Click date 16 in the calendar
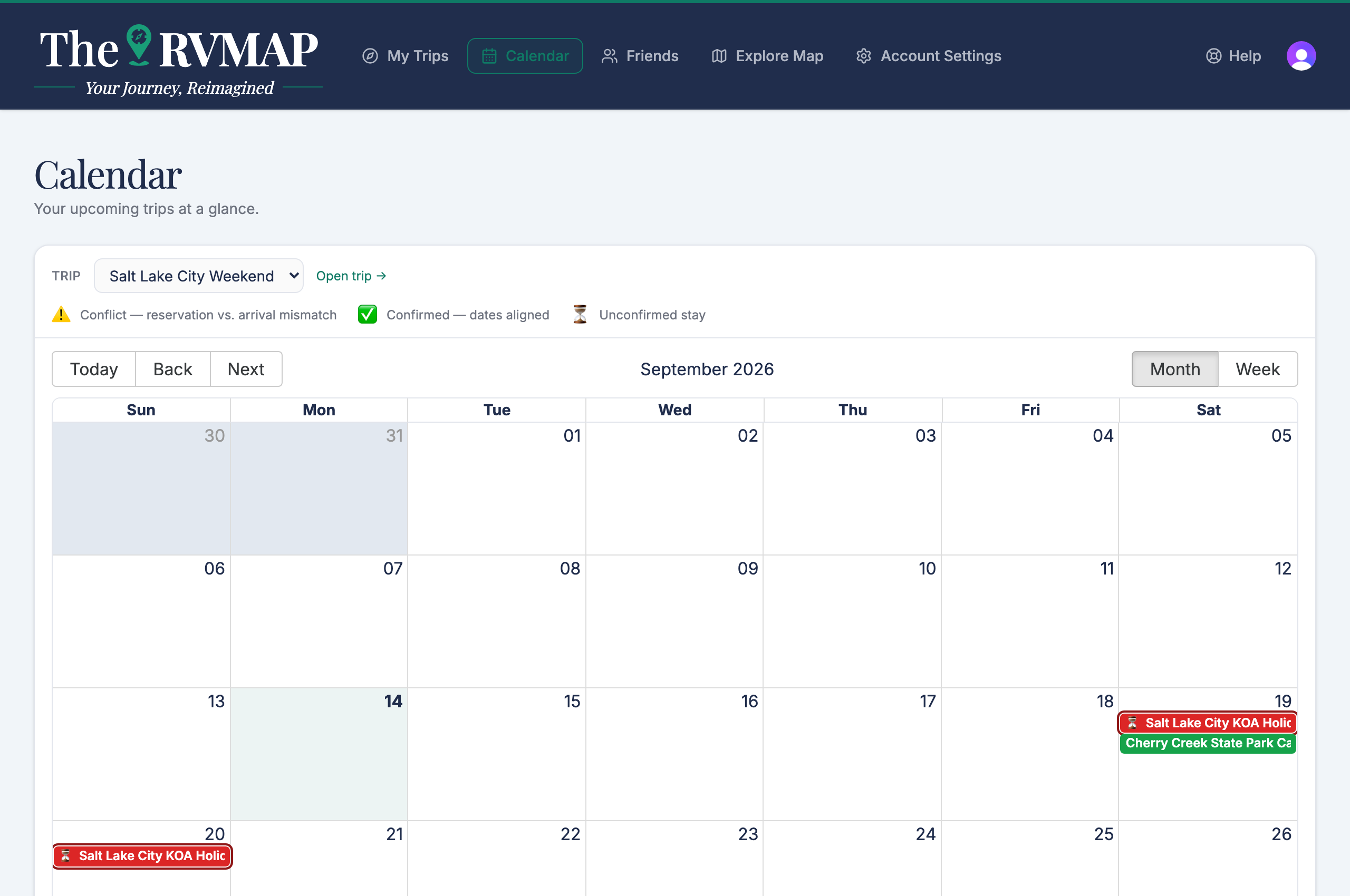The width and height of the screenshot is (1350, 896). click(x=749, y=701)
